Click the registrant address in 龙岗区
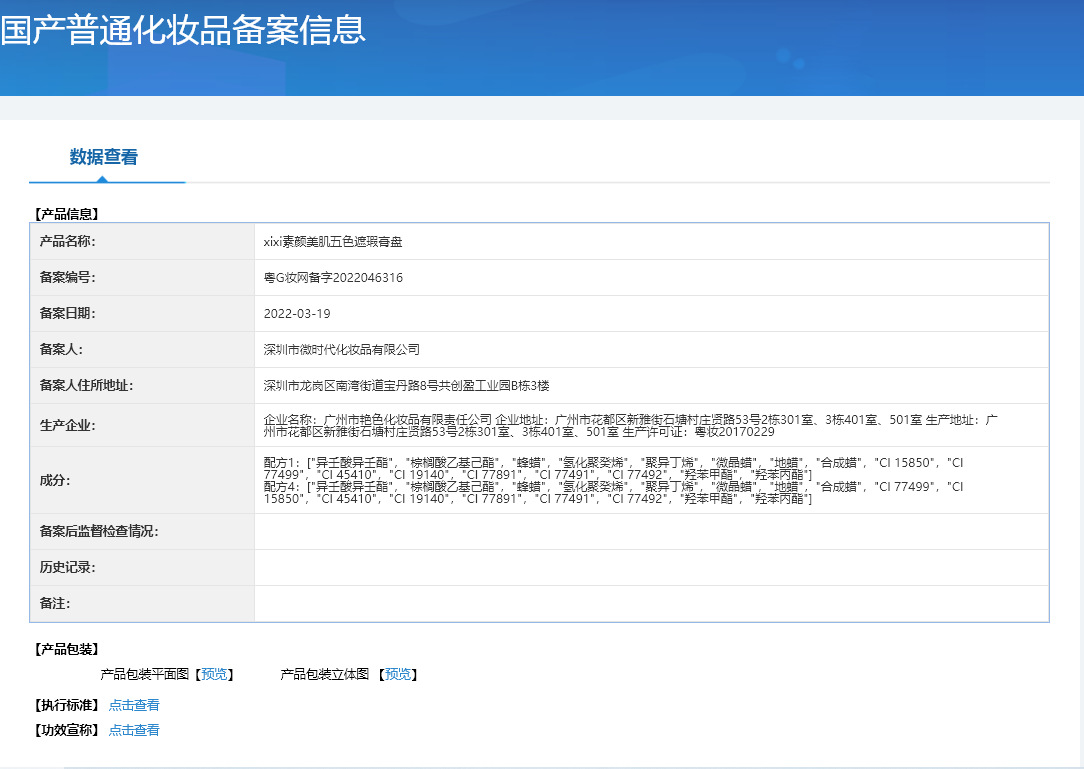Viewport: 1084px width, 769px height. [406, 386]
